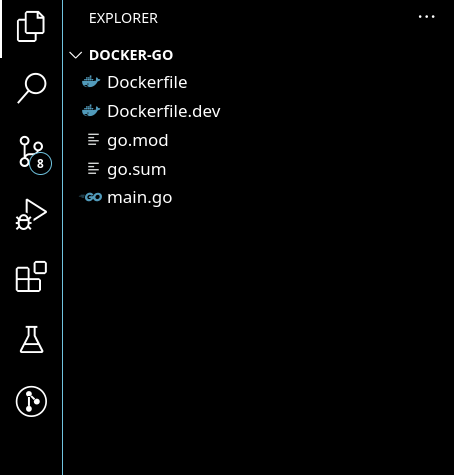
Task: Open the Search view
Action: pos(32,88)
